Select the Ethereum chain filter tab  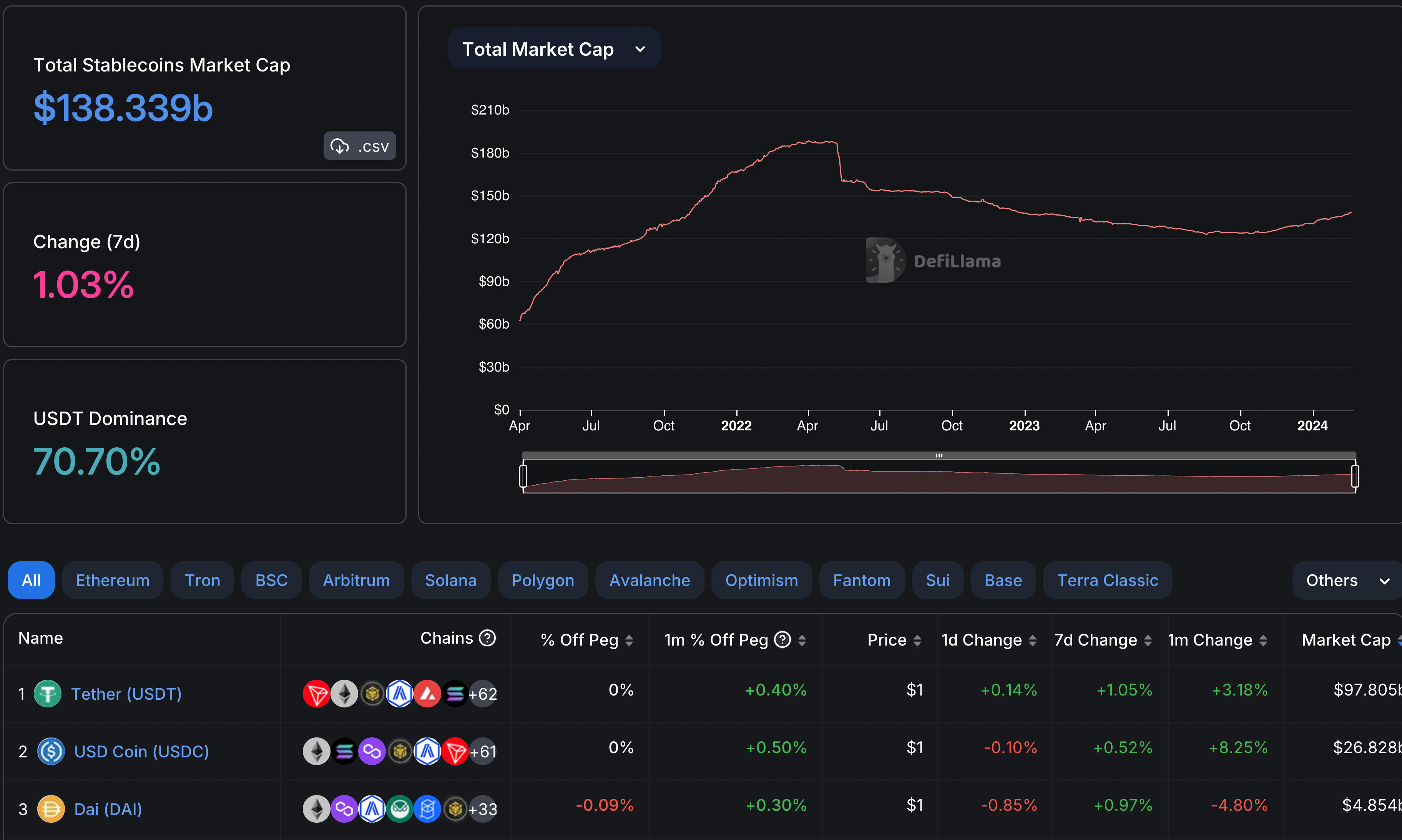[x=113, y=580]
